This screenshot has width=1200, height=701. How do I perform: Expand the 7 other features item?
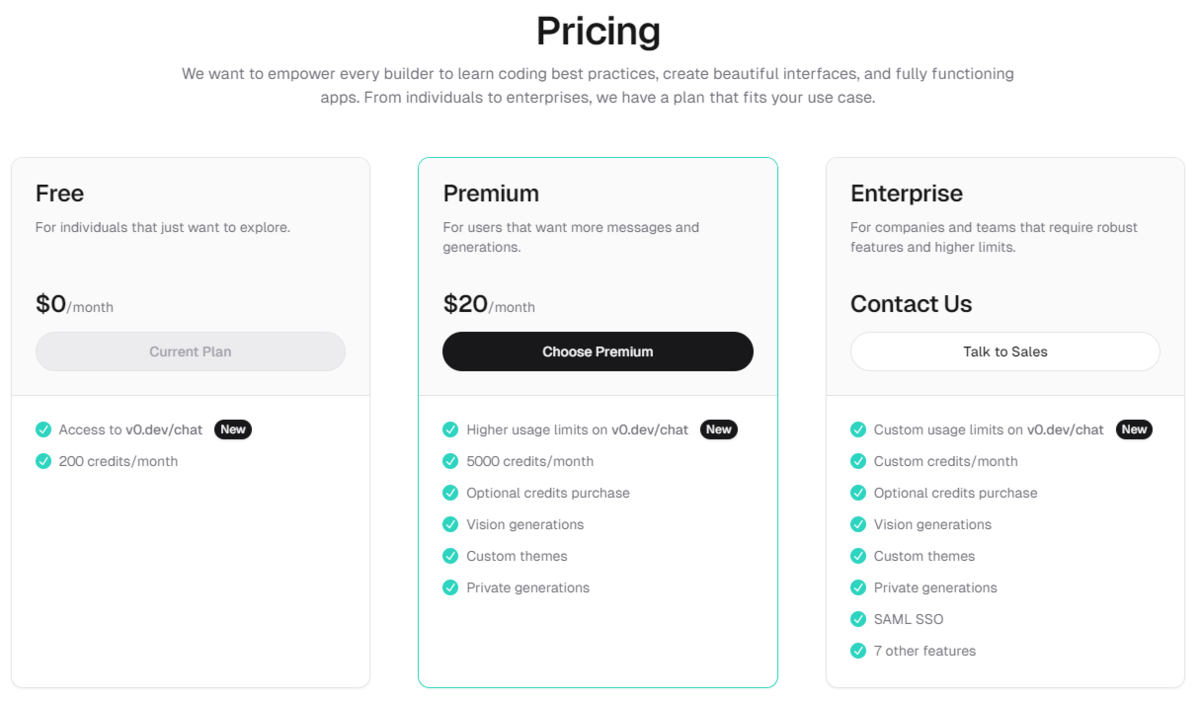pyautogui.click(x=925, y=651)
